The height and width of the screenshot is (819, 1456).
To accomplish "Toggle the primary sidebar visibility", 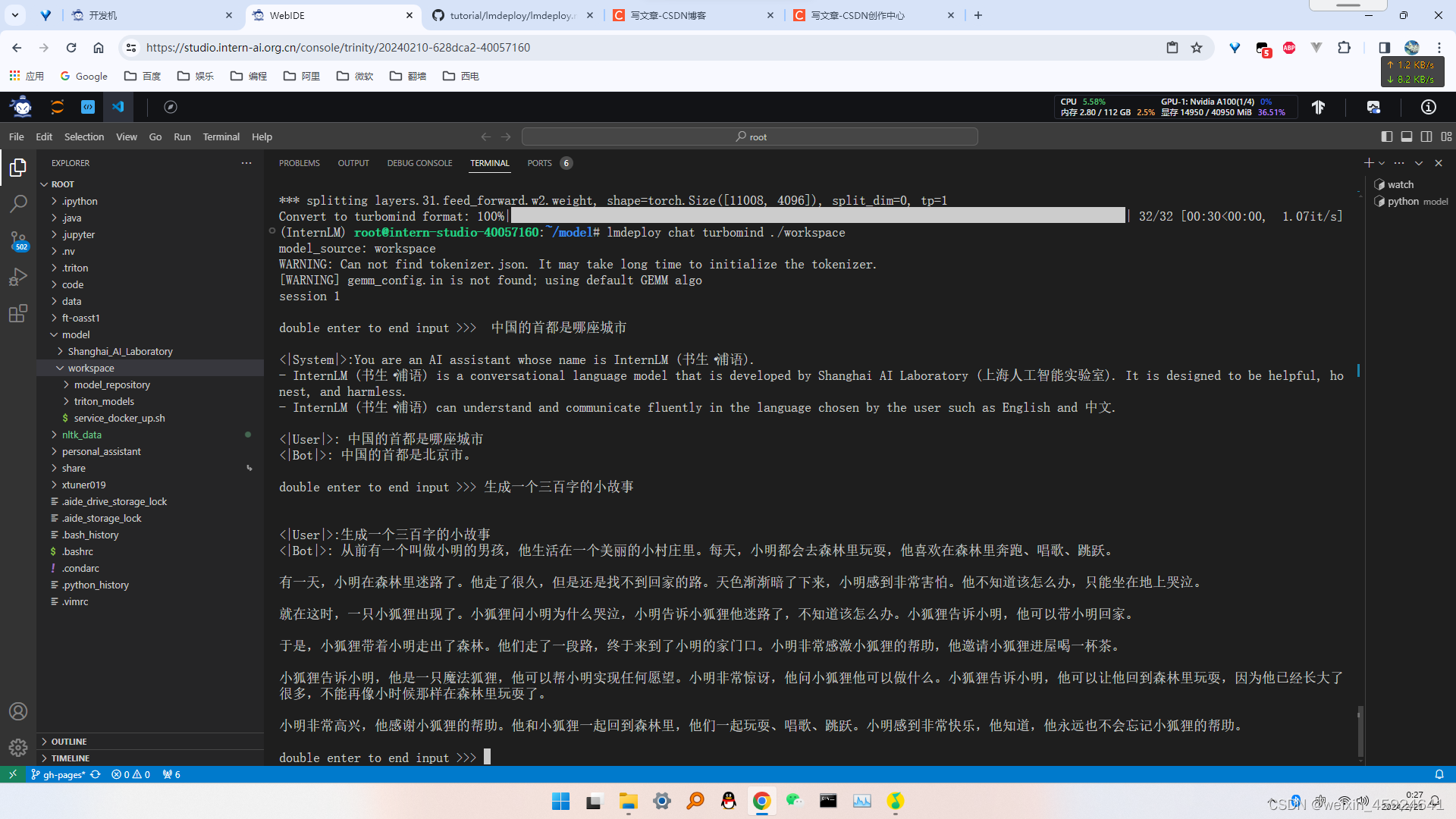I will tap(1388, 136).
